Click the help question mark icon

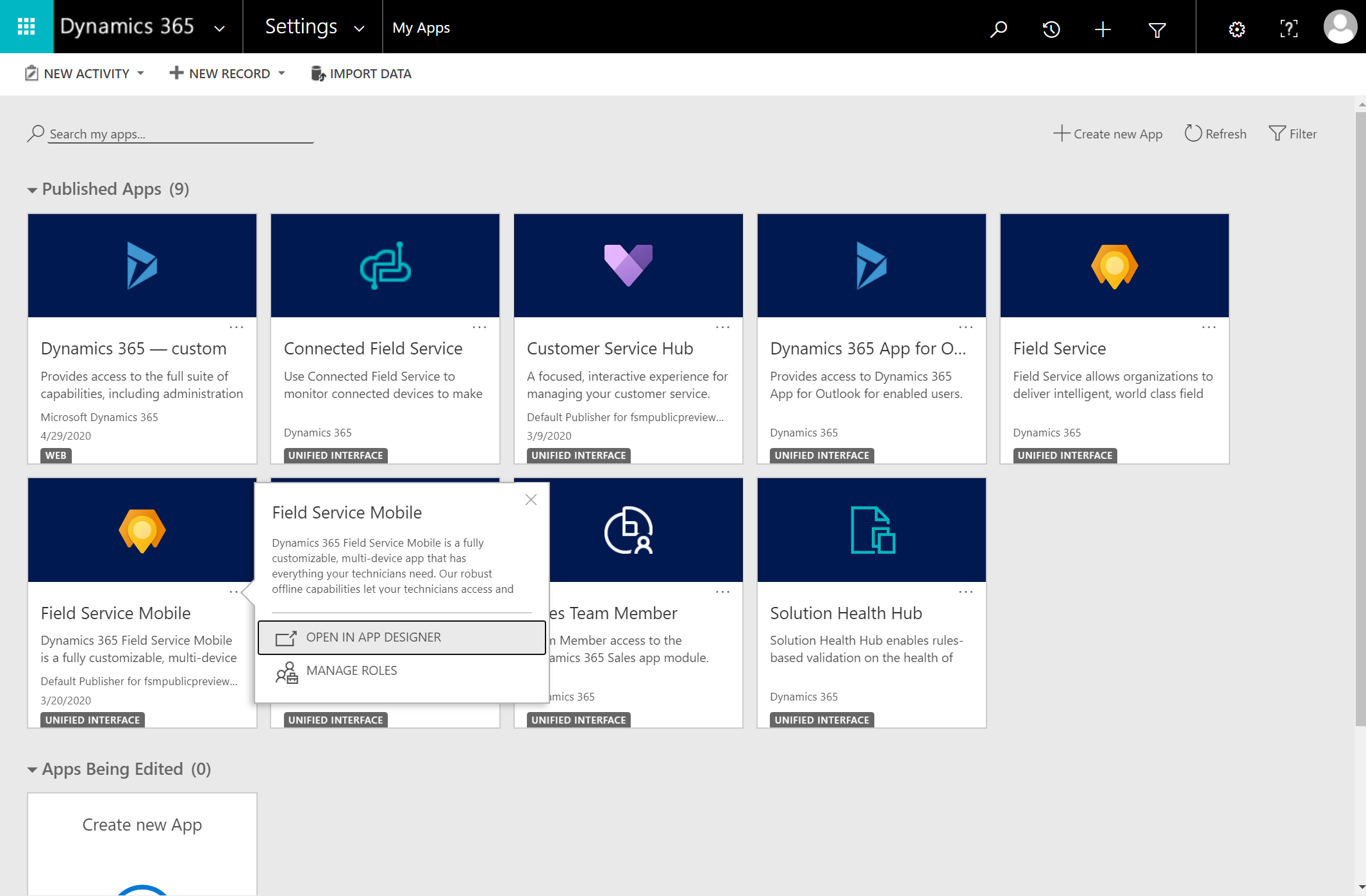click(1289, 28)
